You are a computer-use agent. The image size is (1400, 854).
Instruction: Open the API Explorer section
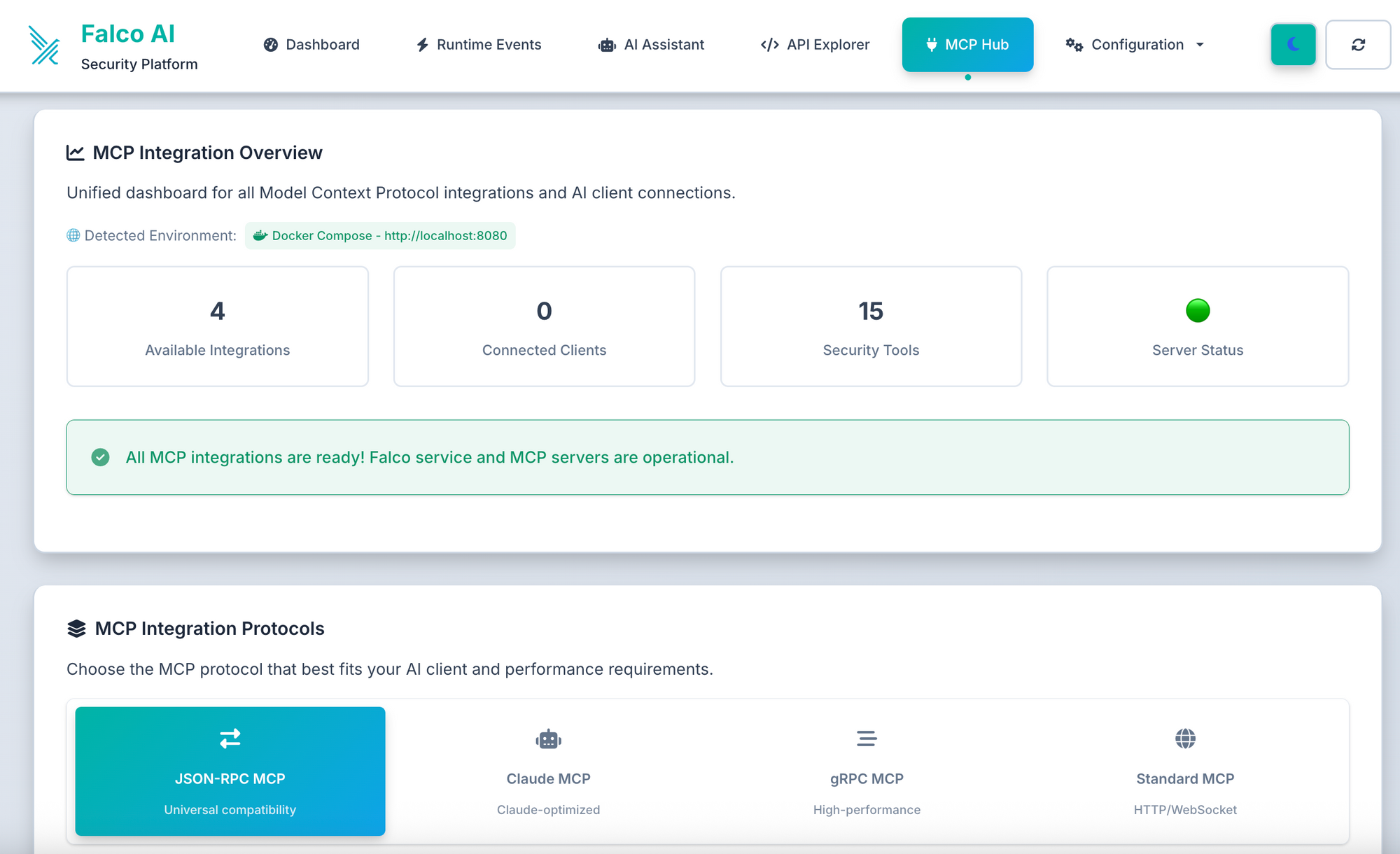click(x=815, y=45)
